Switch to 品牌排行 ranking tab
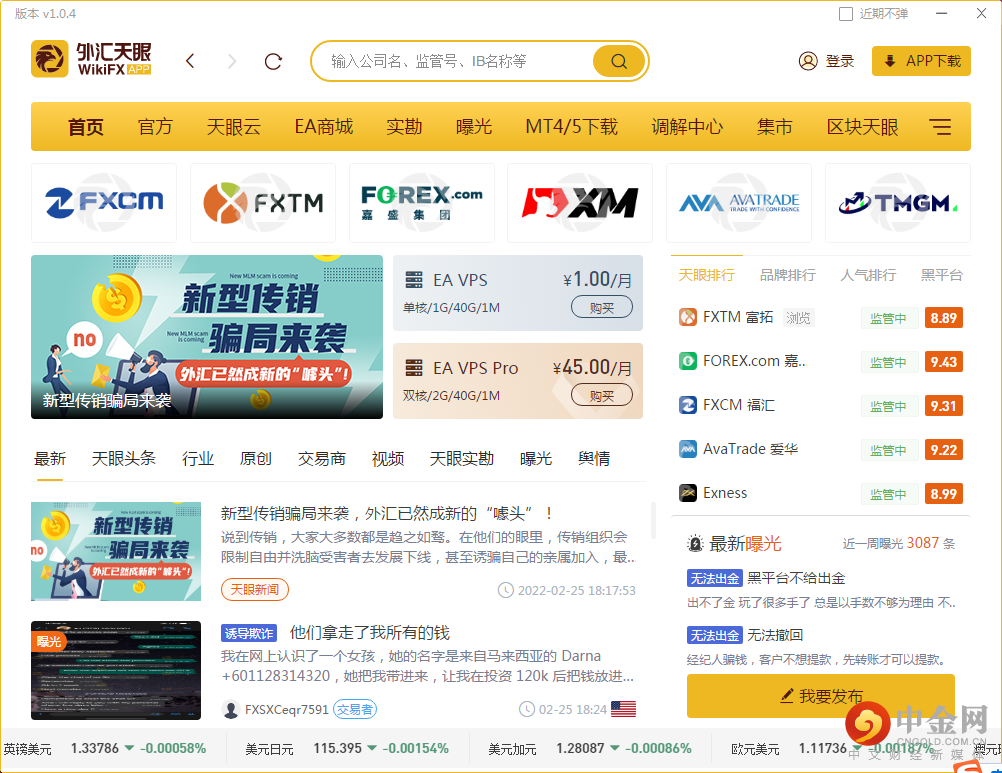This screenshot has width=1002, height=773. tap(787, 275)
